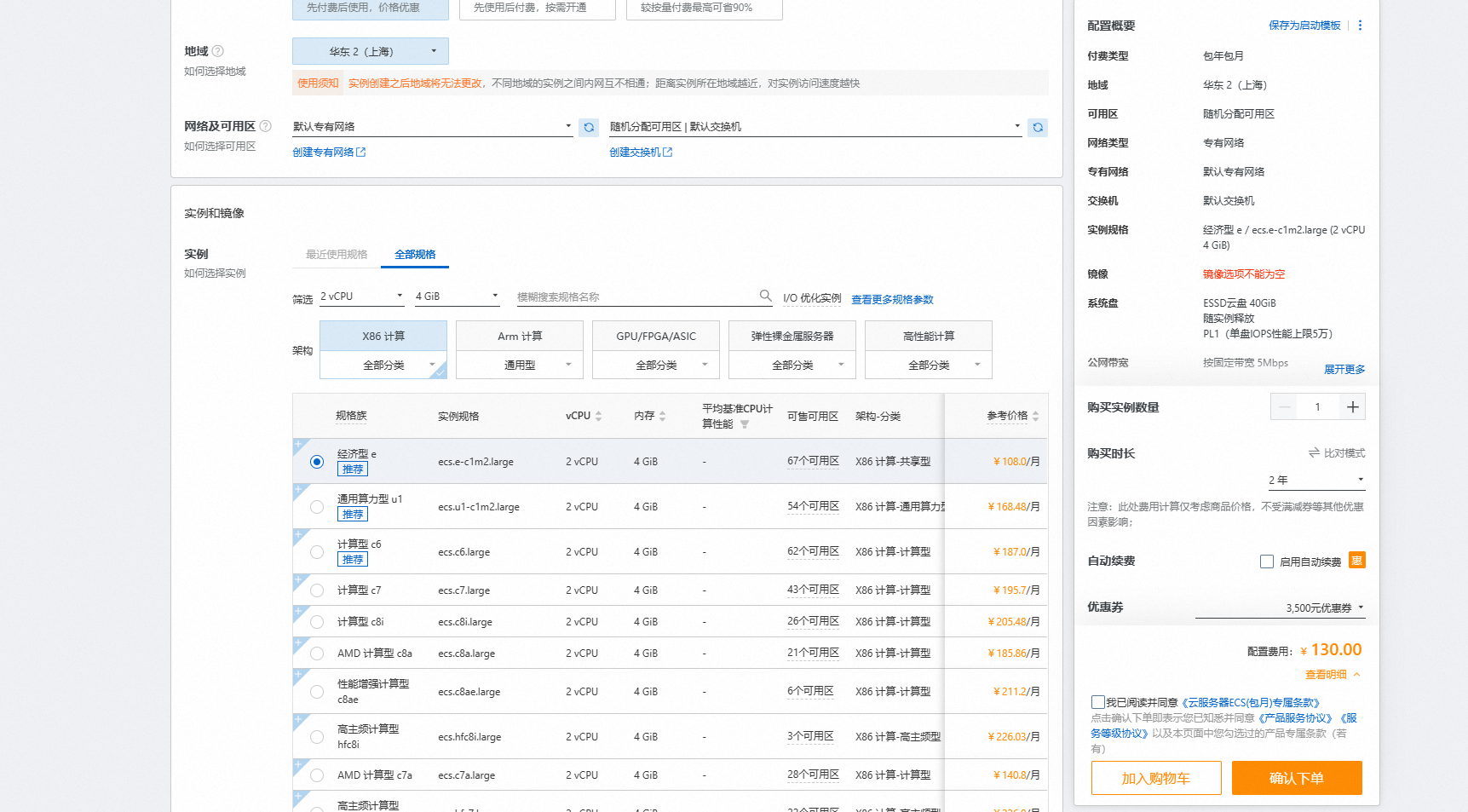The width and height of the screenshot is (1468, 812).
Task: Open the 高性能计算 全部分类 dropdown
Action: coord(929,365)
